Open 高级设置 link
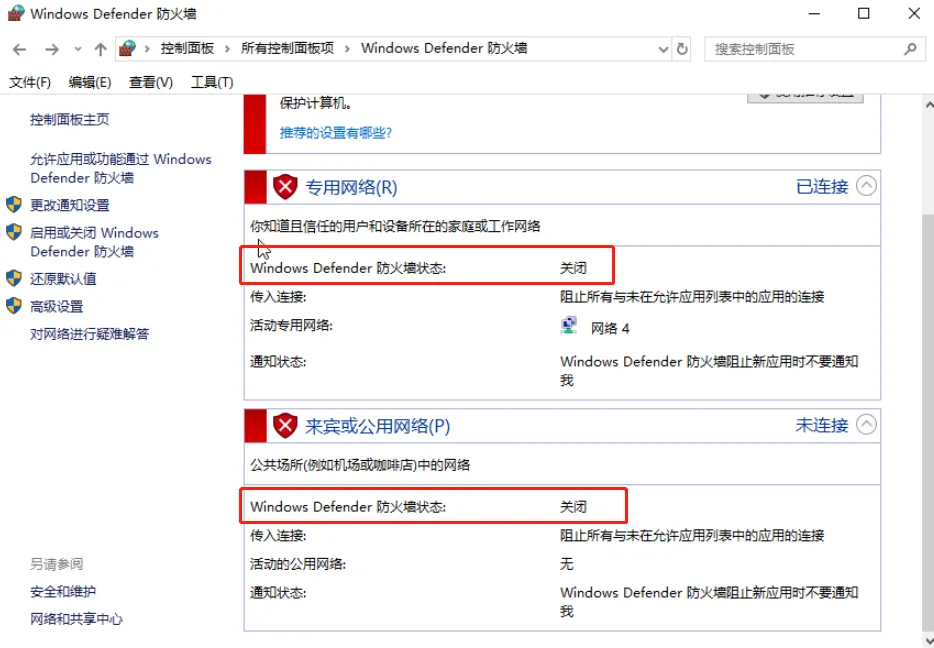Screen dimensions: 934x648 tap(57, 307)
